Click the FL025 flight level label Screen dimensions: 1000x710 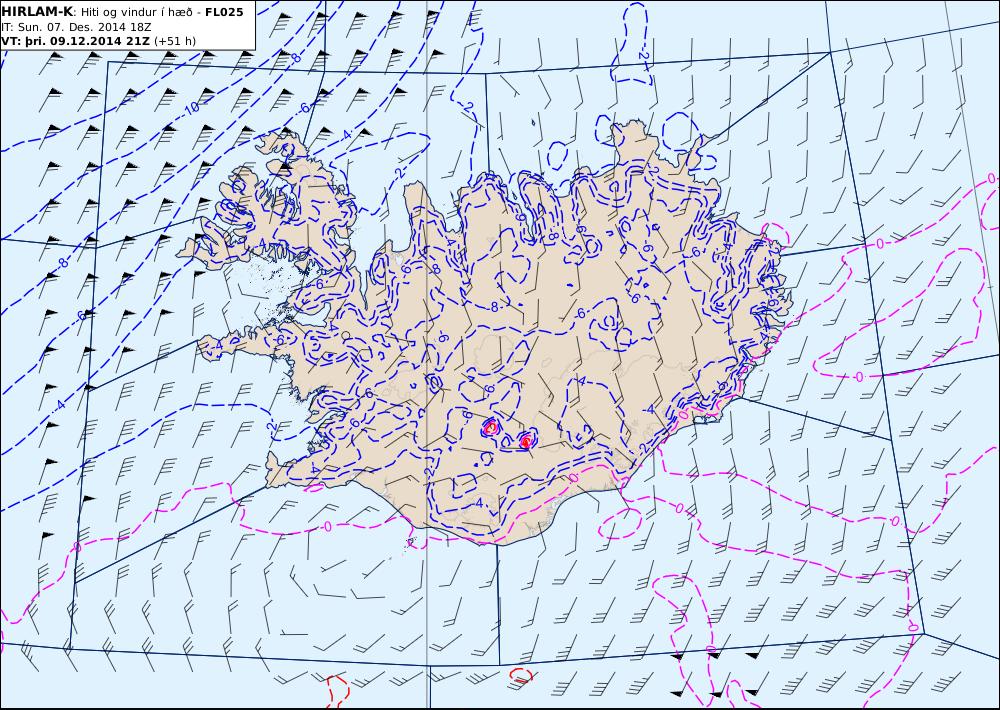224,12
